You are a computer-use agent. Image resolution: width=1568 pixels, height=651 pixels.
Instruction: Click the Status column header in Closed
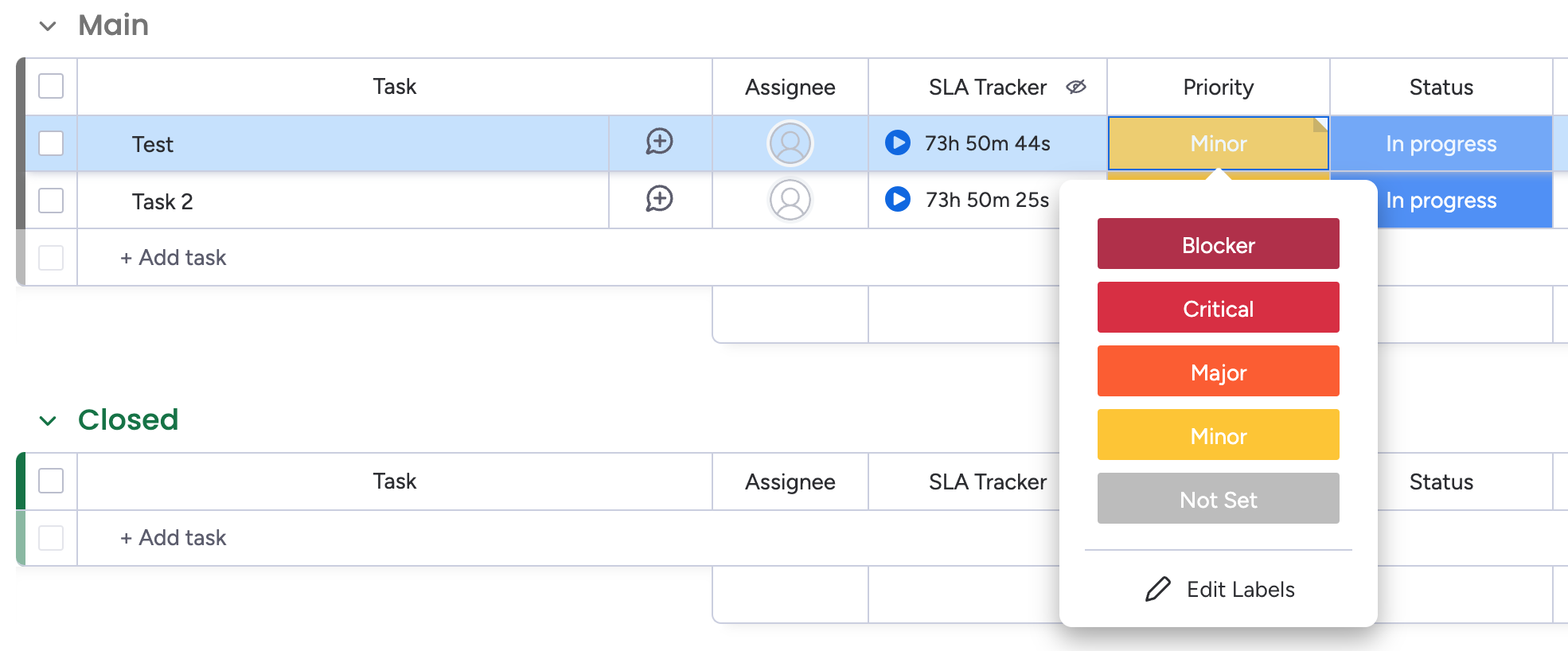coord(1441,481)
